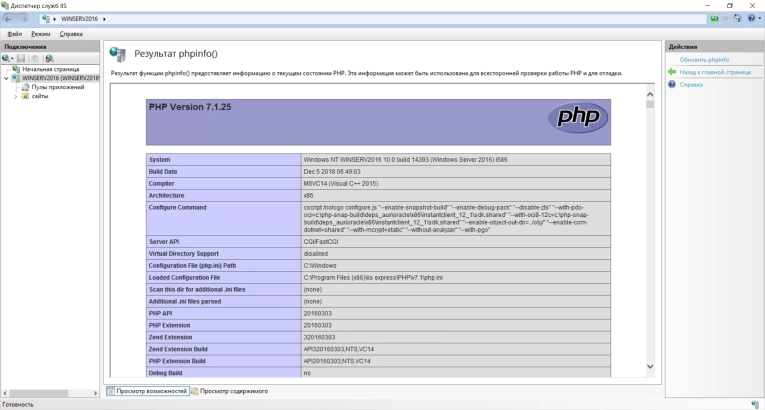
Task: Switch to Просмотр возможностей tab
Action: tap(147, 391)
